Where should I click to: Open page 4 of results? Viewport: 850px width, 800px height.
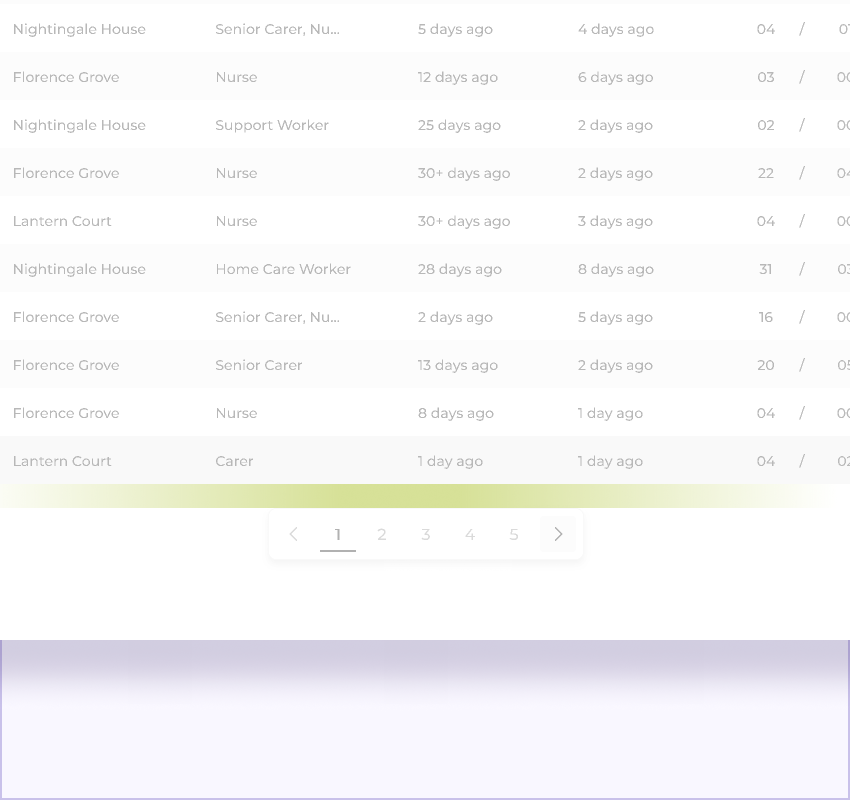pos(470,534)
